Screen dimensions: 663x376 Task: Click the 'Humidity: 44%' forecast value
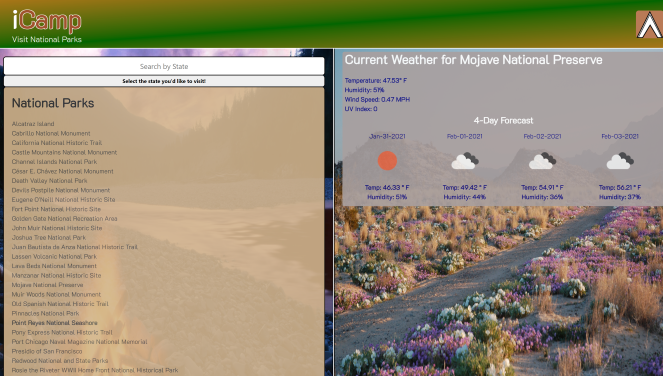[465, 197]
